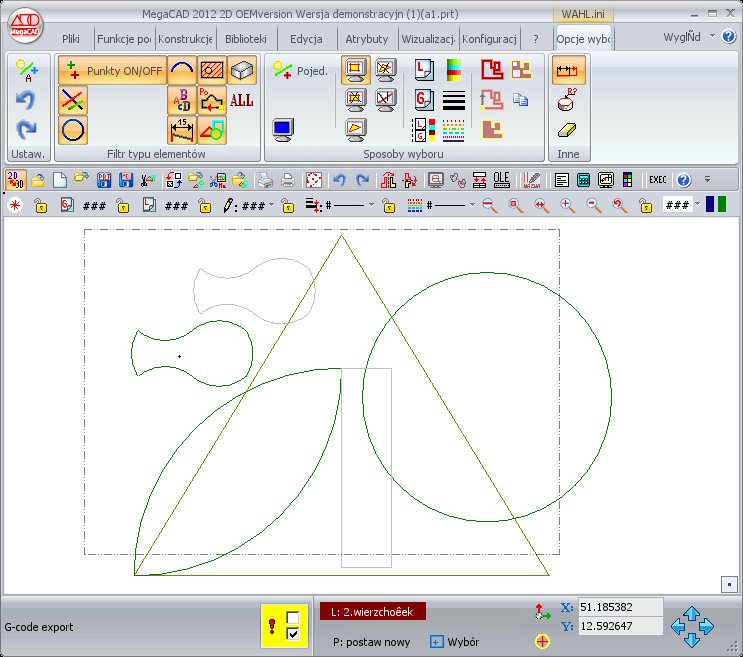Click the printer icon in toolbar
This screenshot has height=657, width=743.
(265, 180)
